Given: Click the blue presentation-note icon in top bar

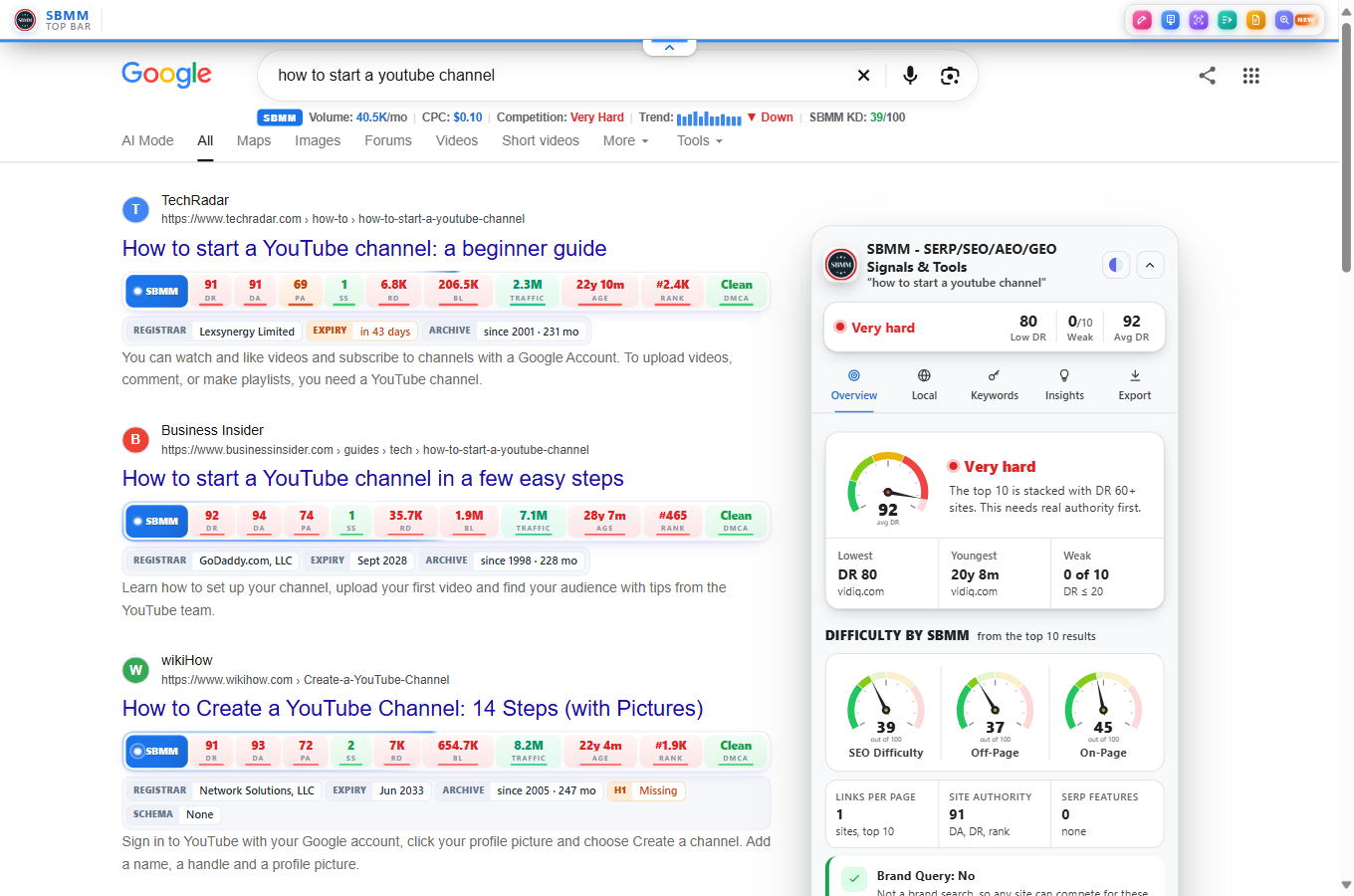Looking at the screenshot, I should [1171, 20].
